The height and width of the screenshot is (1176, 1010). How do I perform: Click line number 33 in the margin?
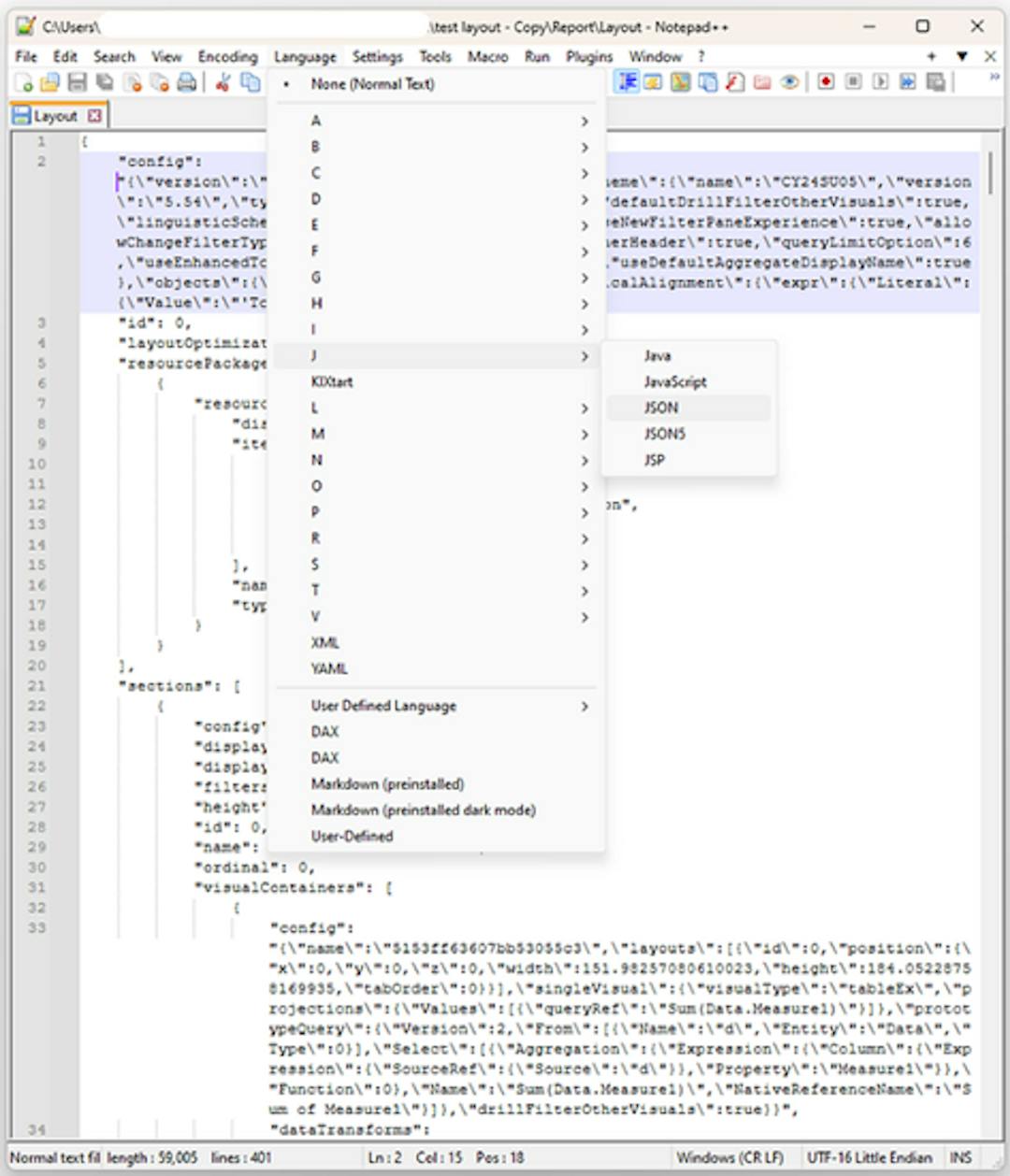pos(36,927)
